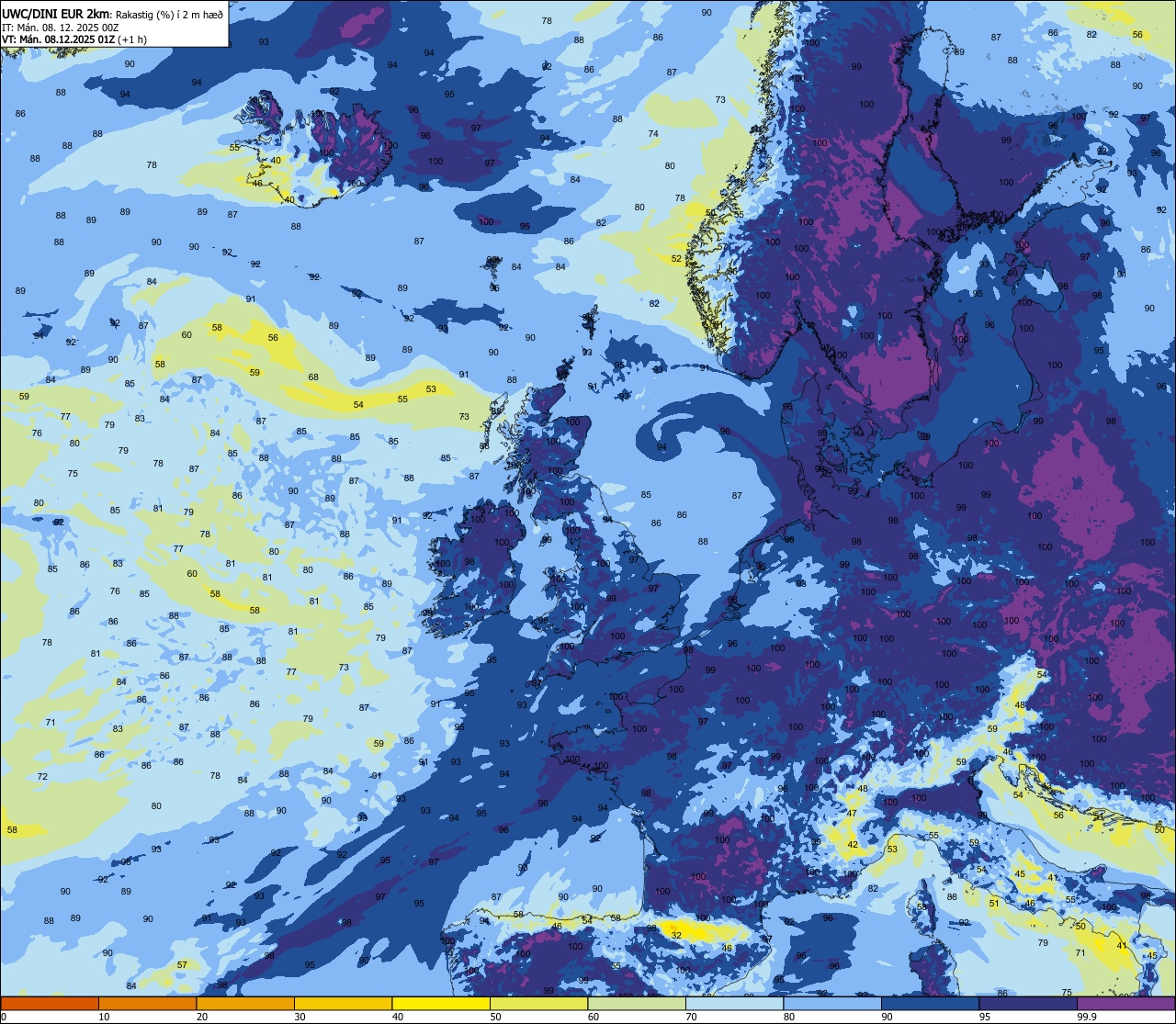Click the humidity value 32 over northern Spain

coord(676,935)
